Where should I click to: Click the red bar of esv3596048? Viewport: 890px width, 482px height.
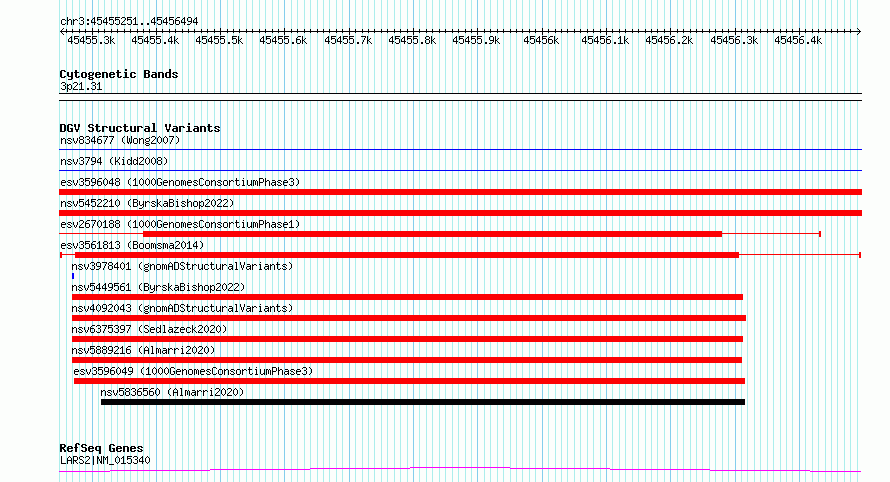click(460, 192)
